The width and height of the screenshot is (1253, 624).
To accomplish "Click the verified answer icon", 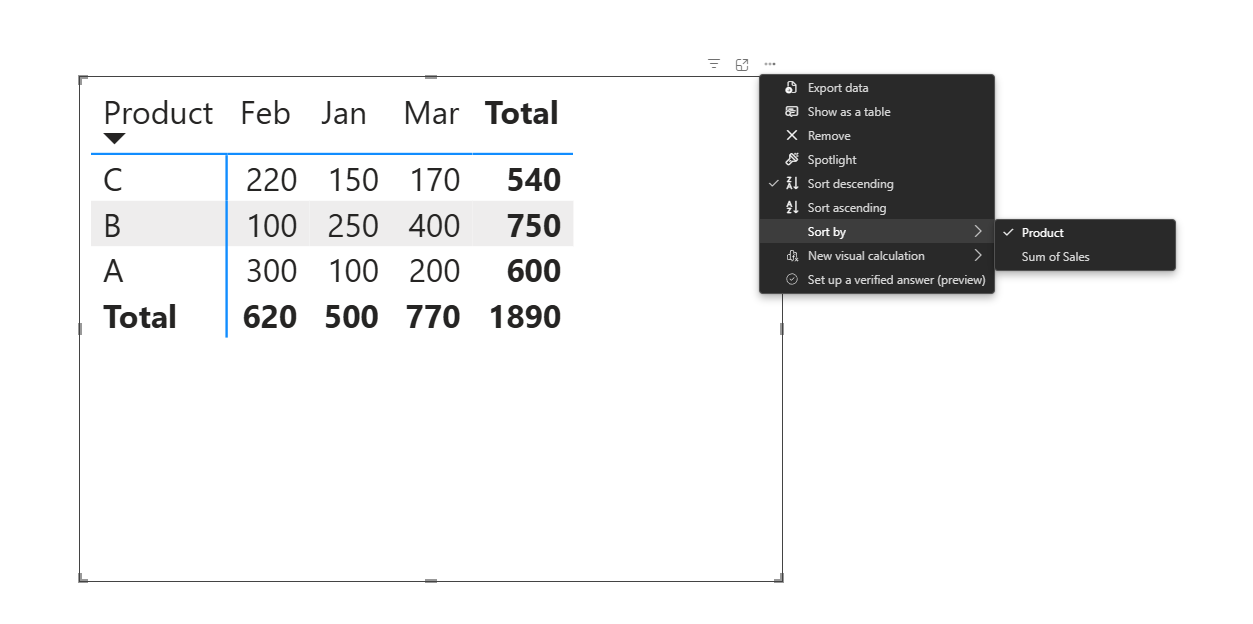I will (x=791, y=280).
